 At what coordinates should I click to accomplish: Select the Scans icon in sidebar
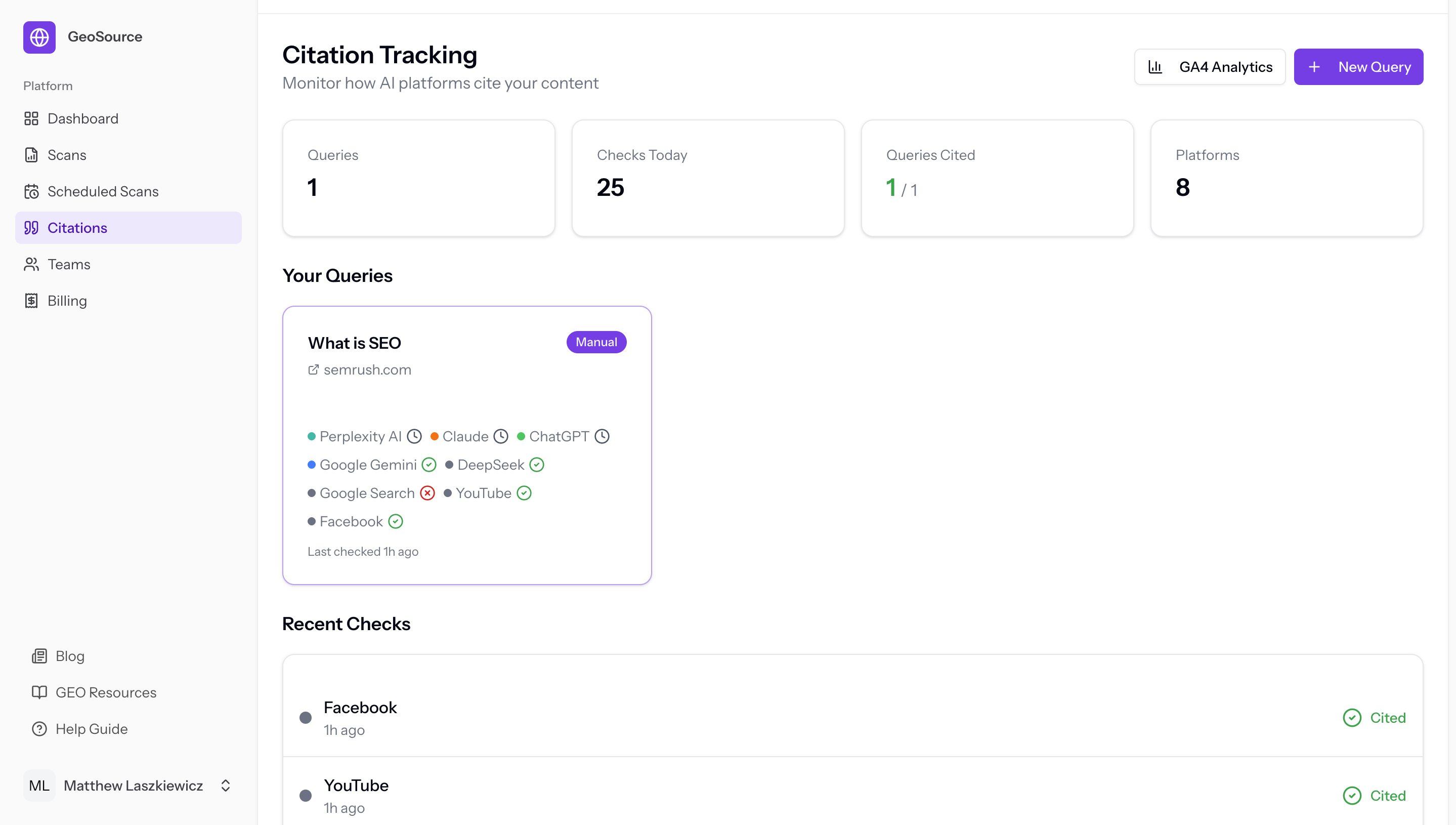(x=32, y=155)
